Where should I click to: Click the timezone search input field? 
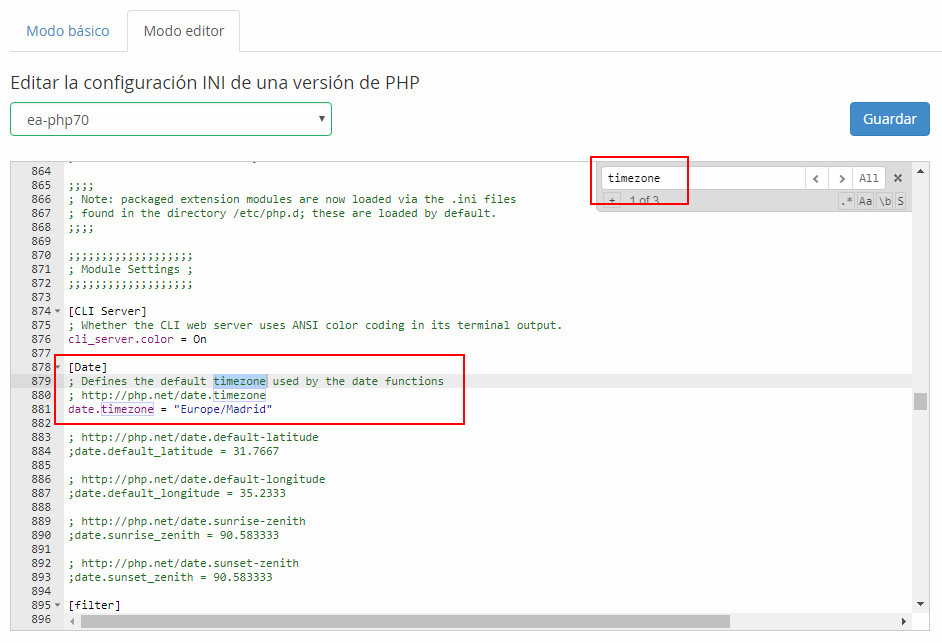(x=703, y=178)
